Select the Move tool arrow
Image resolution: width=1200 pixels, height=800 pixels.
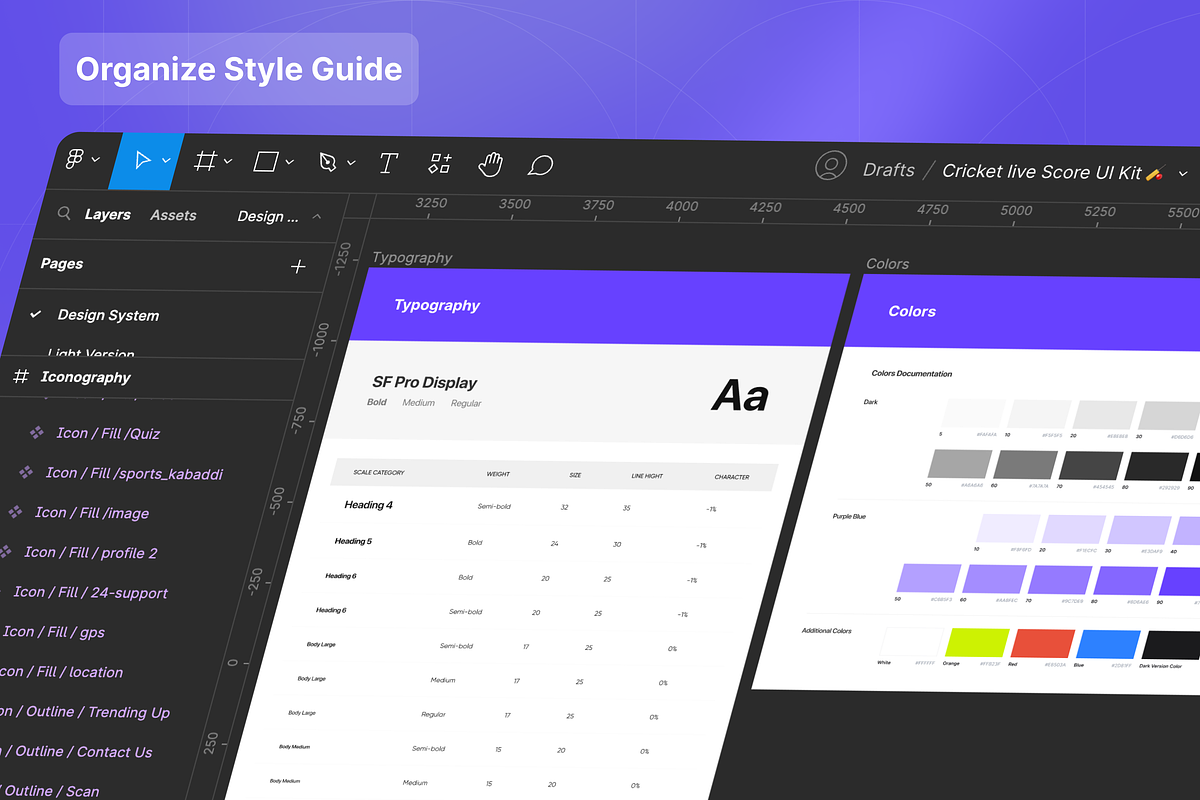click(x=142, y=160)
